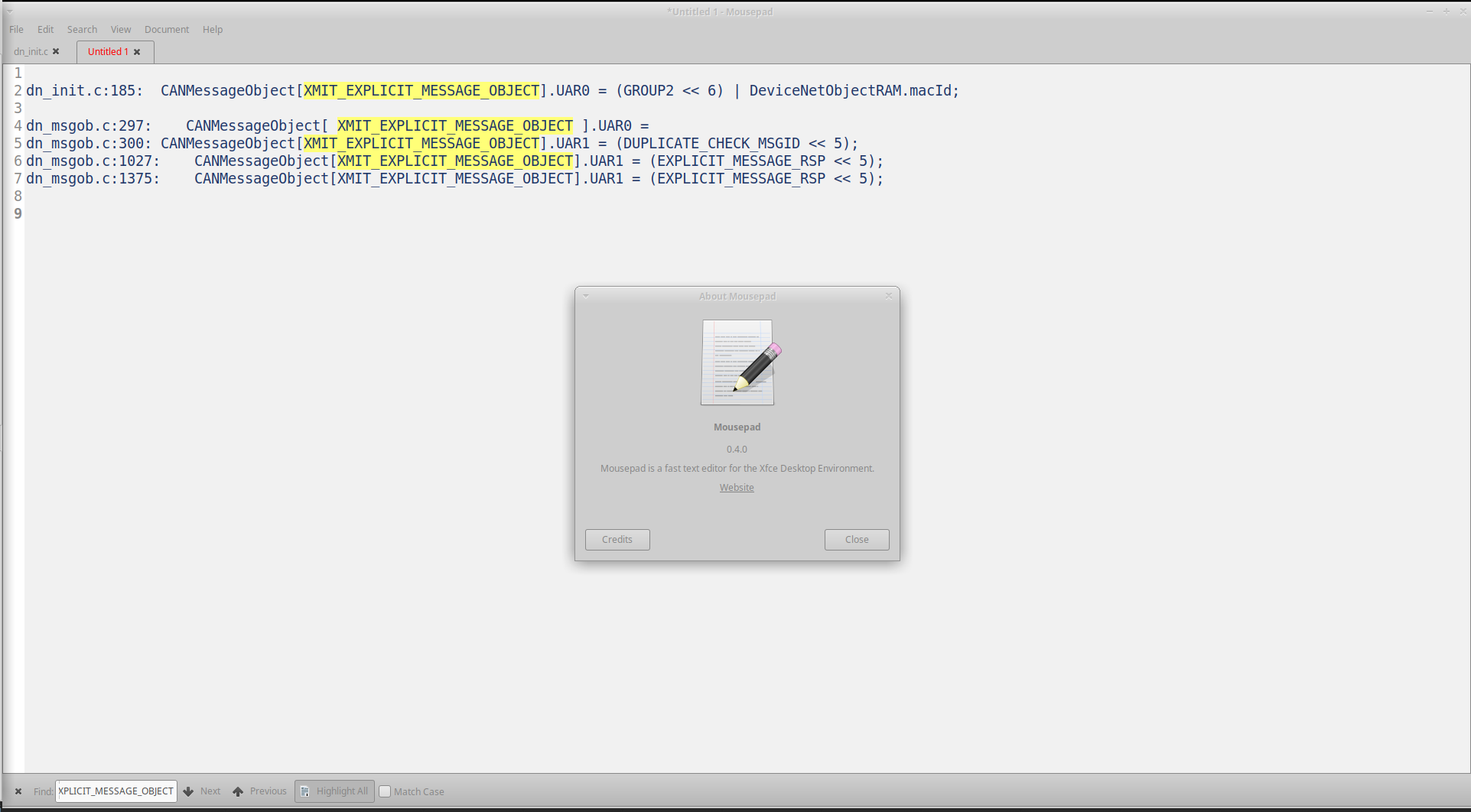Screen dimensions: 1471x812
Task: Open the main window title bar menu arrow
Action: [x=9, y=11]
